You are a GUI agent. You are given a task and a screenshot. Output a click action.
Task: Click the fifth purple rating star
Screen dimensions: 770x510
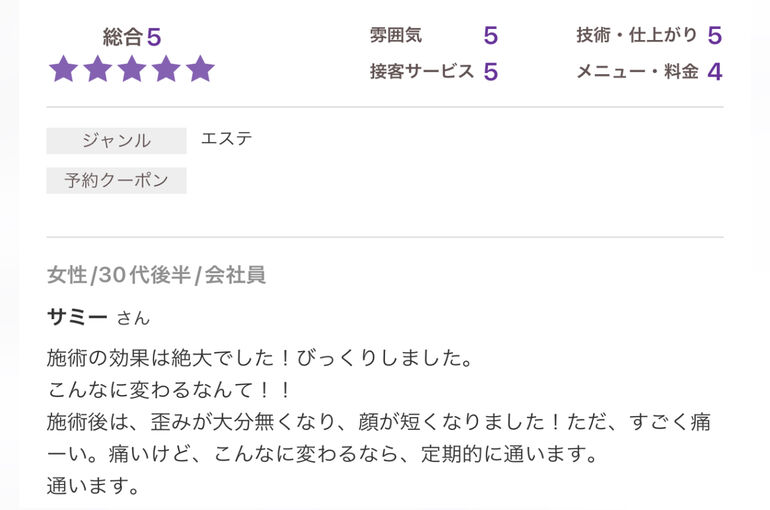coord(200,68)
